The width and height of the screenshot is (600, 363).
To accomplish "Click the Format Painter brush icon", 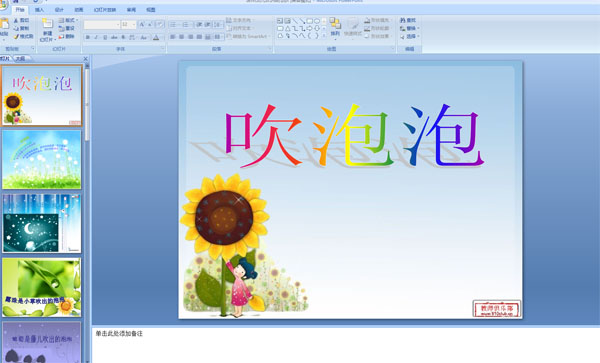I will coord(16,36).
